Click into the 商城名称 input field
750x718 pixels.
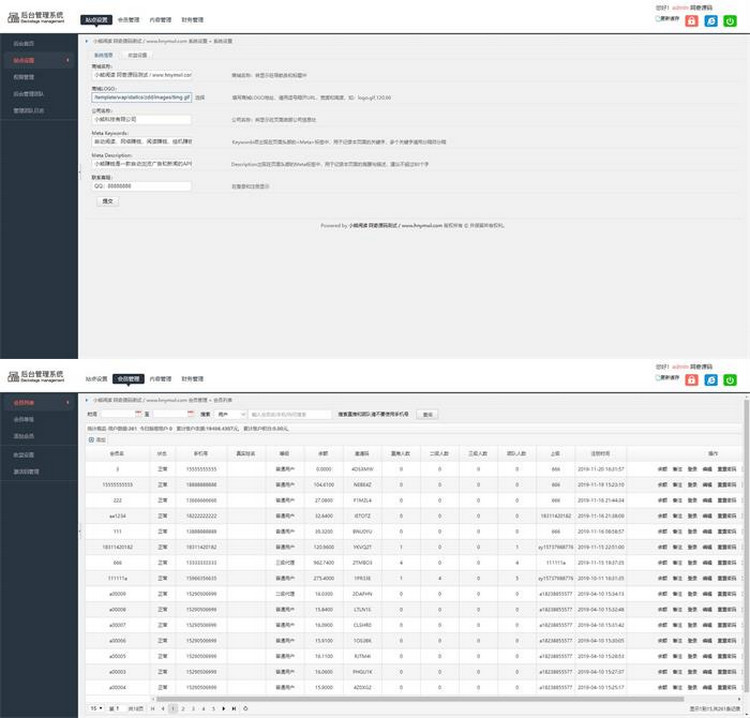tap(142, 75)
